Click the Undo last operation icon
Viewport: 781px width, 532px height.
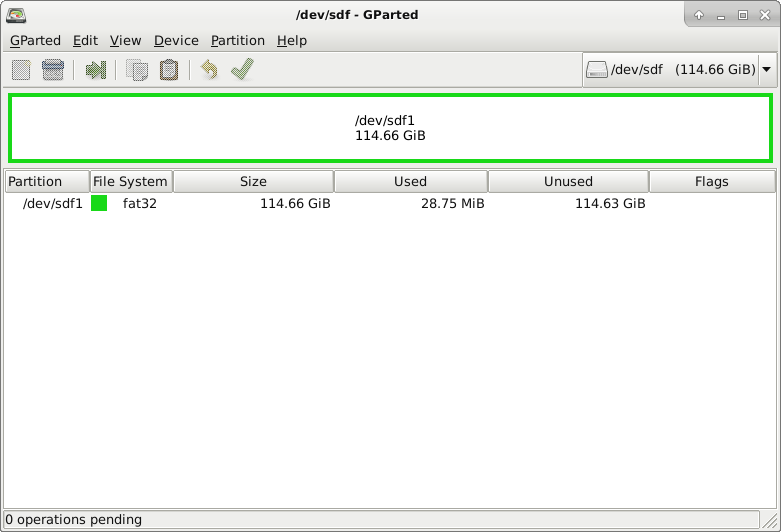pyautogui.click(x=209, y=70)
